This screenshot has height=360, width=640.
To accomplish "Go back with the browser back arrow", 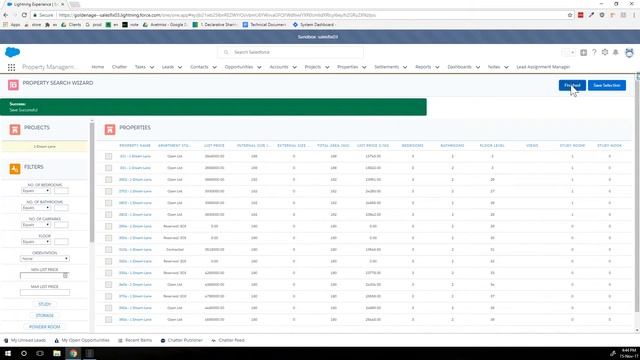I will (x=6, y=15).
